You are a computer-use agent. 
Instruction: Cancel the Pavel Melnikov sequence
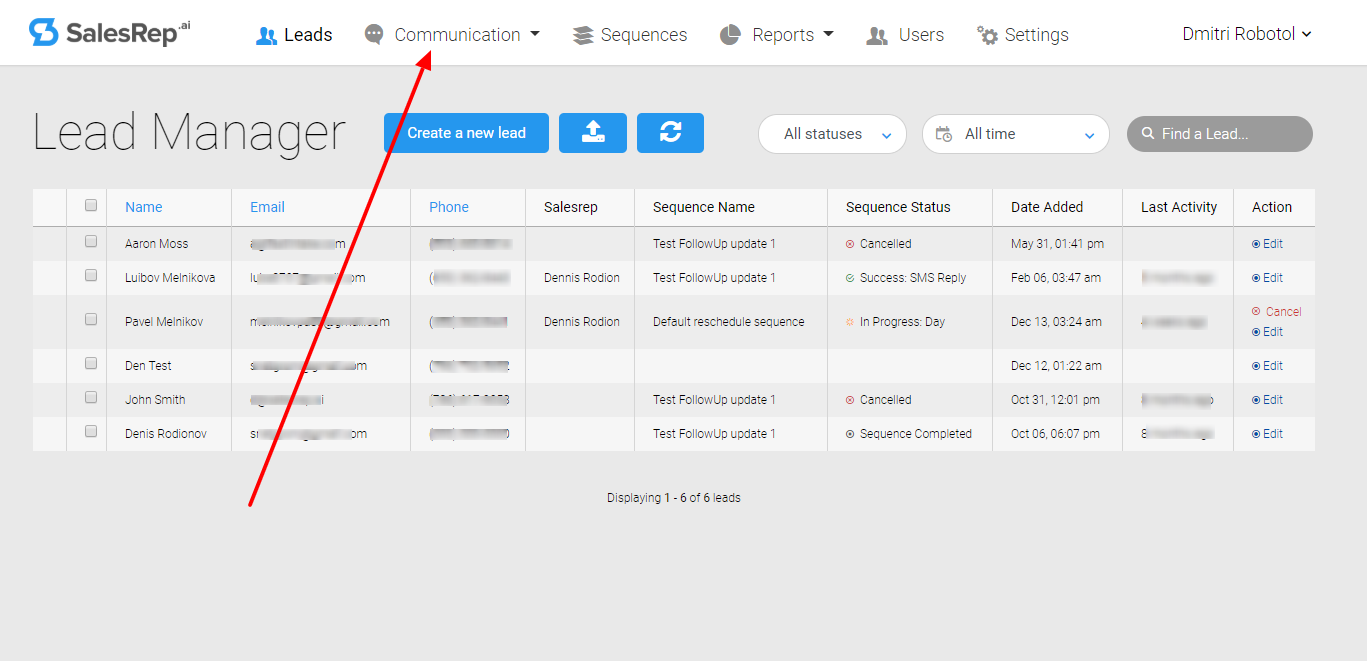coord(1276,312)
